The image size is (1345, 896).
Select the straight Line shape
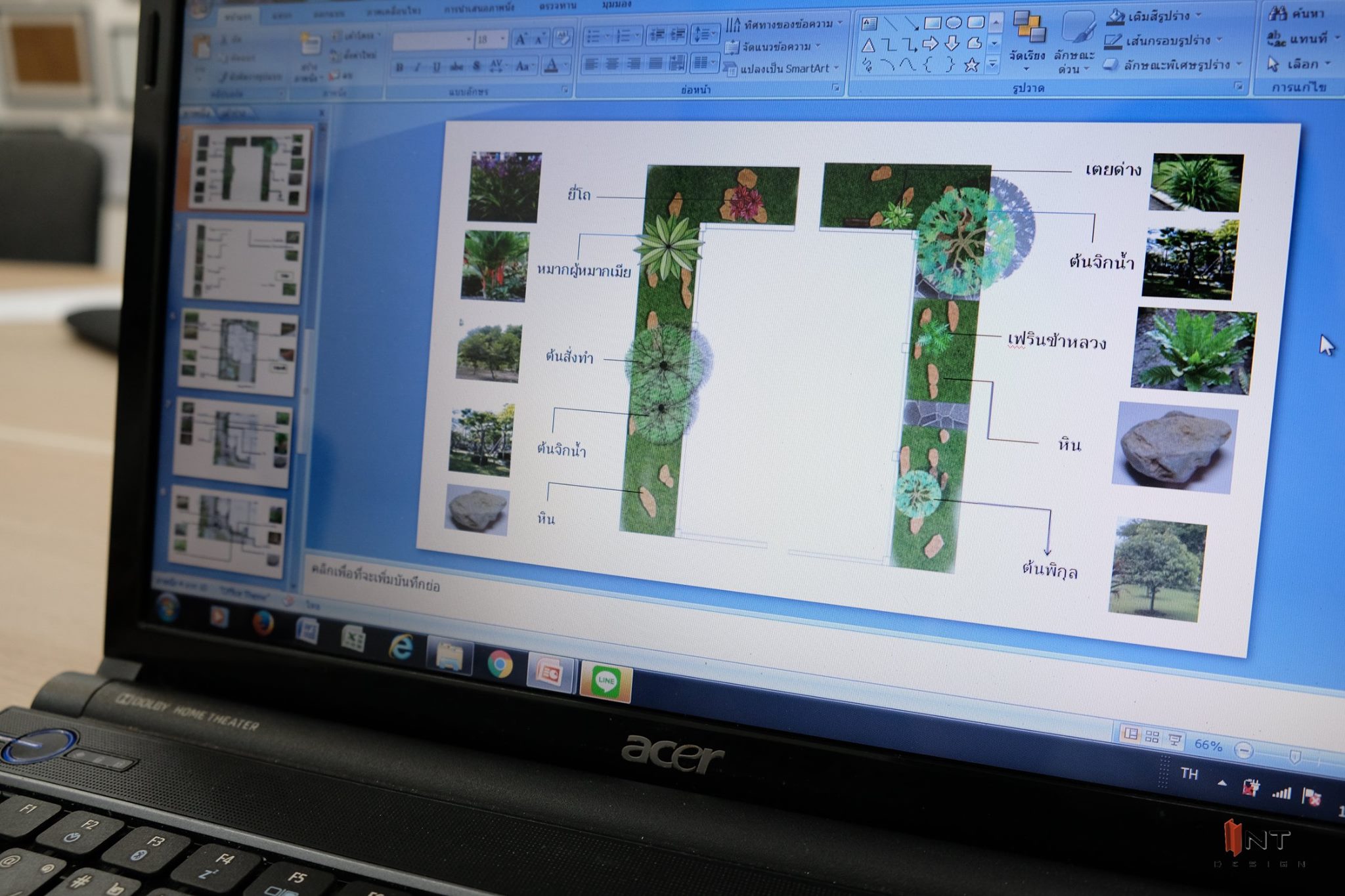(x=891, y=24)
